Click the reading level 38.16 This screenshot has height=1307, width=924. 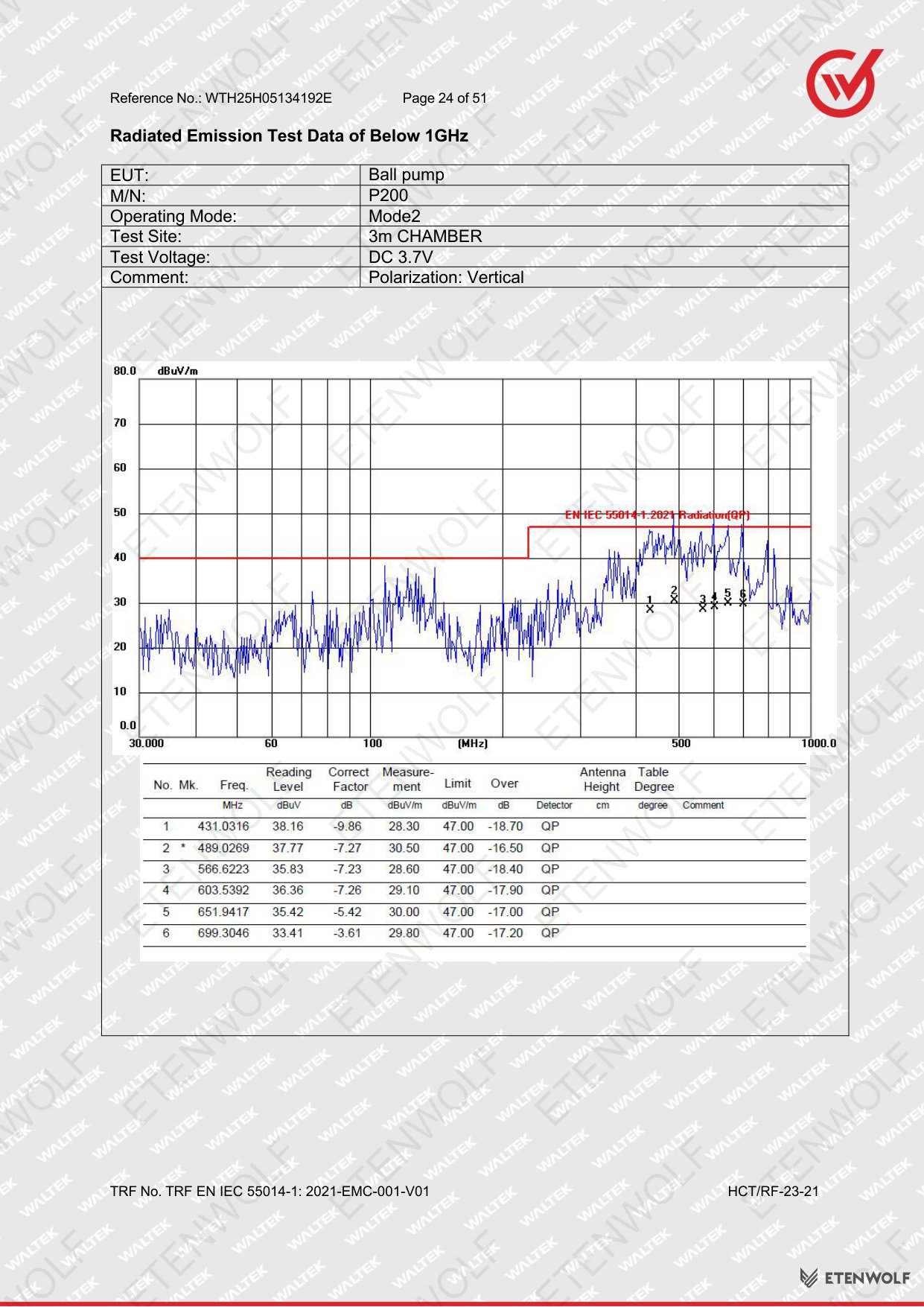(287, 826)
